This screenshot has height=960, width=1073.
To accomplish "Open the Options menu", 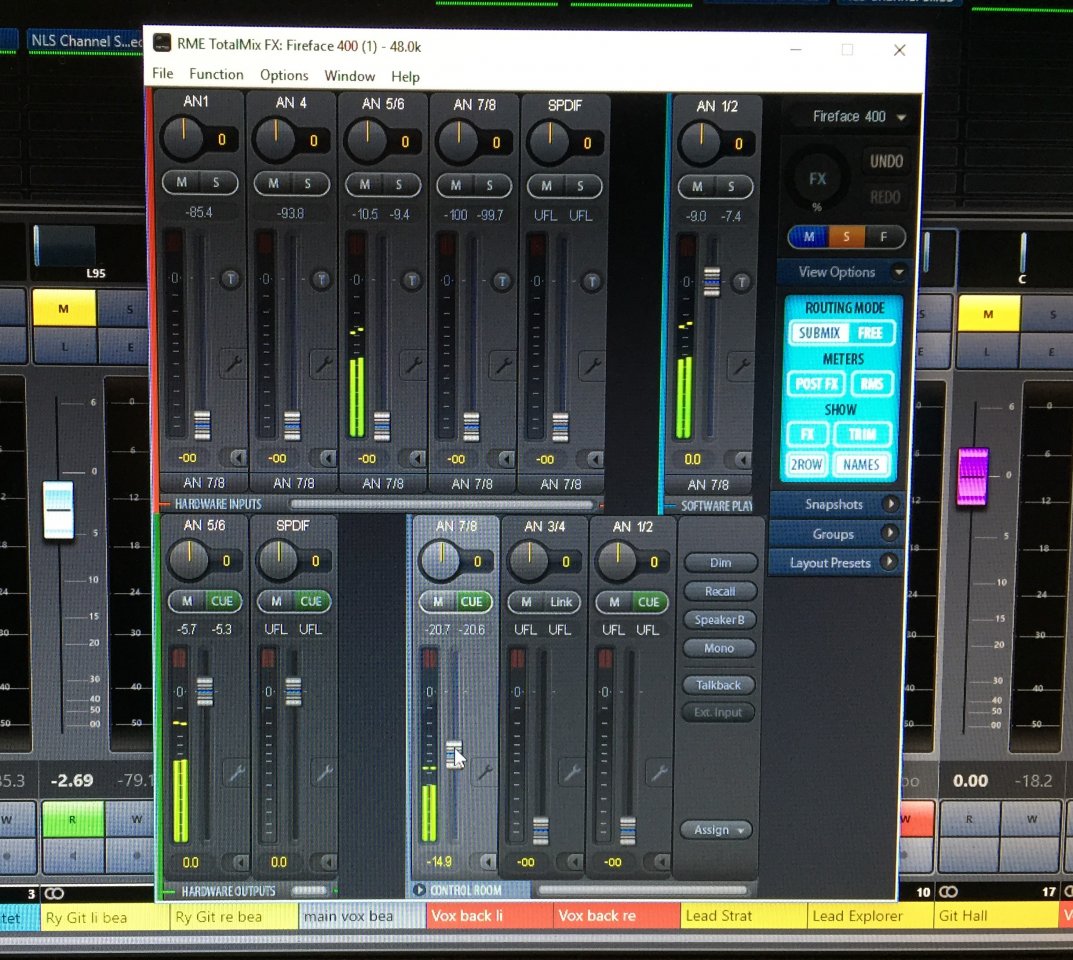I will click(284, 75).
